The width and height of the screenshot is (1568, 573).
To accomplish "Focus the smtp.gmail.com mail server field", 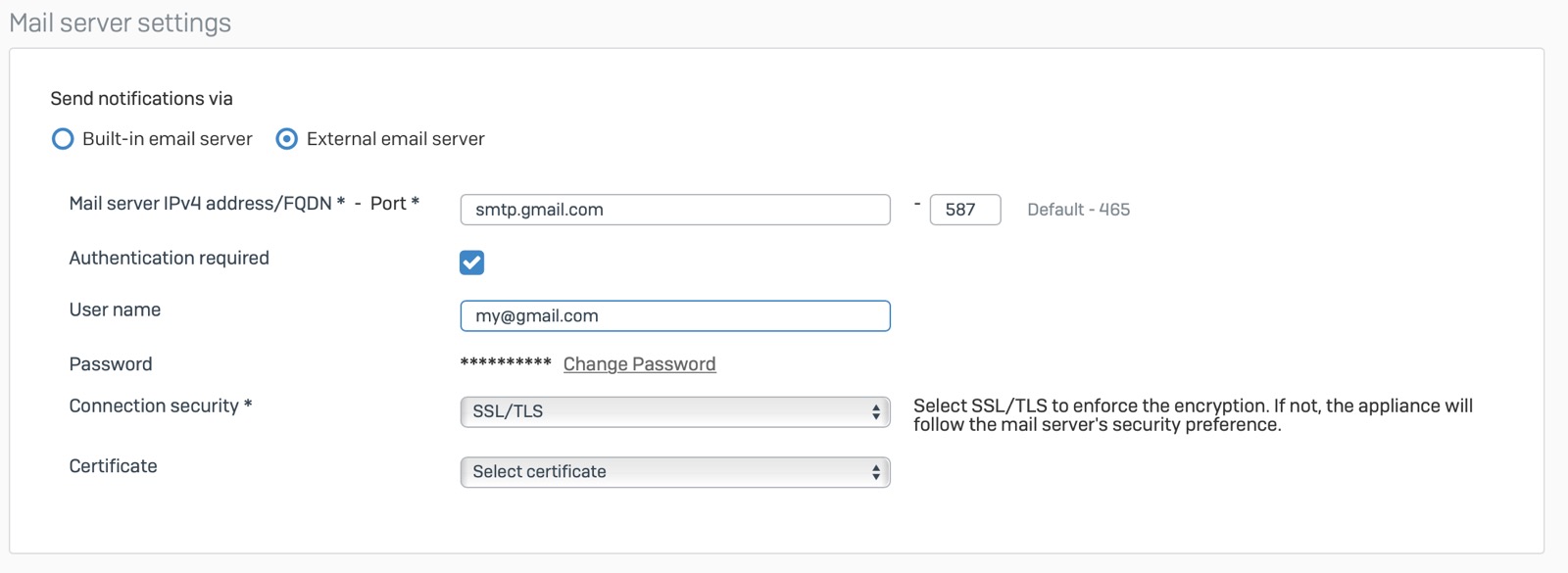I will 674,210.
